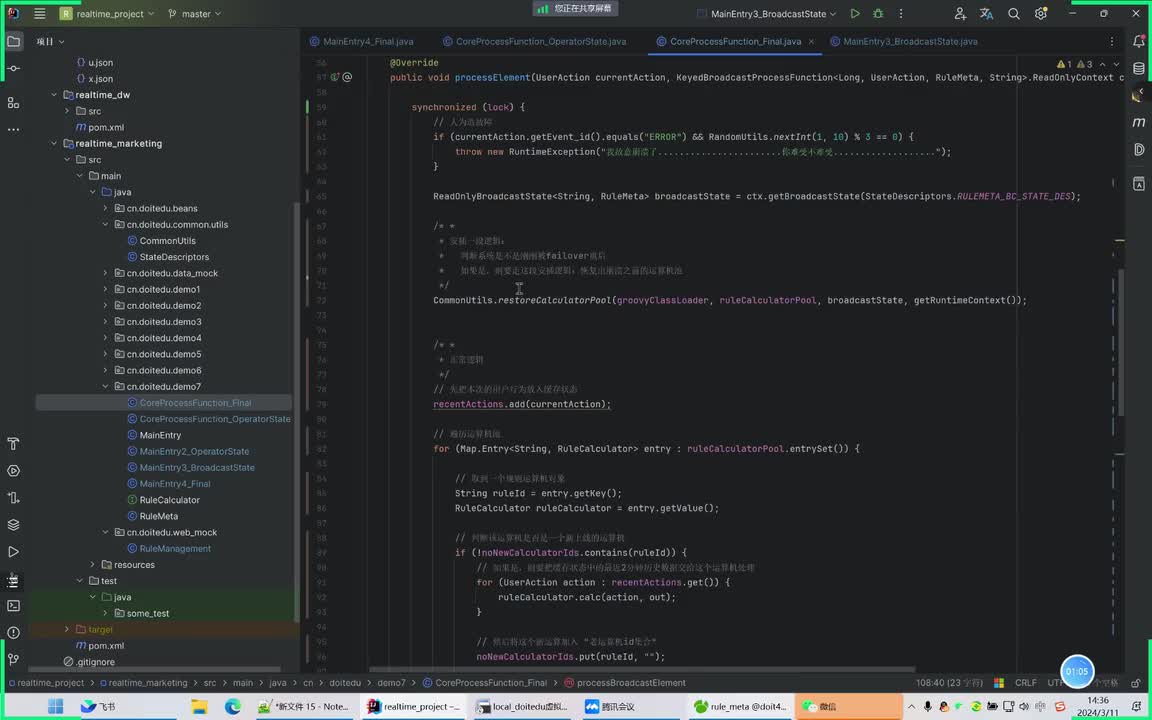
Task: Select RuleManagement class in project tree
Action: (175, 548)
